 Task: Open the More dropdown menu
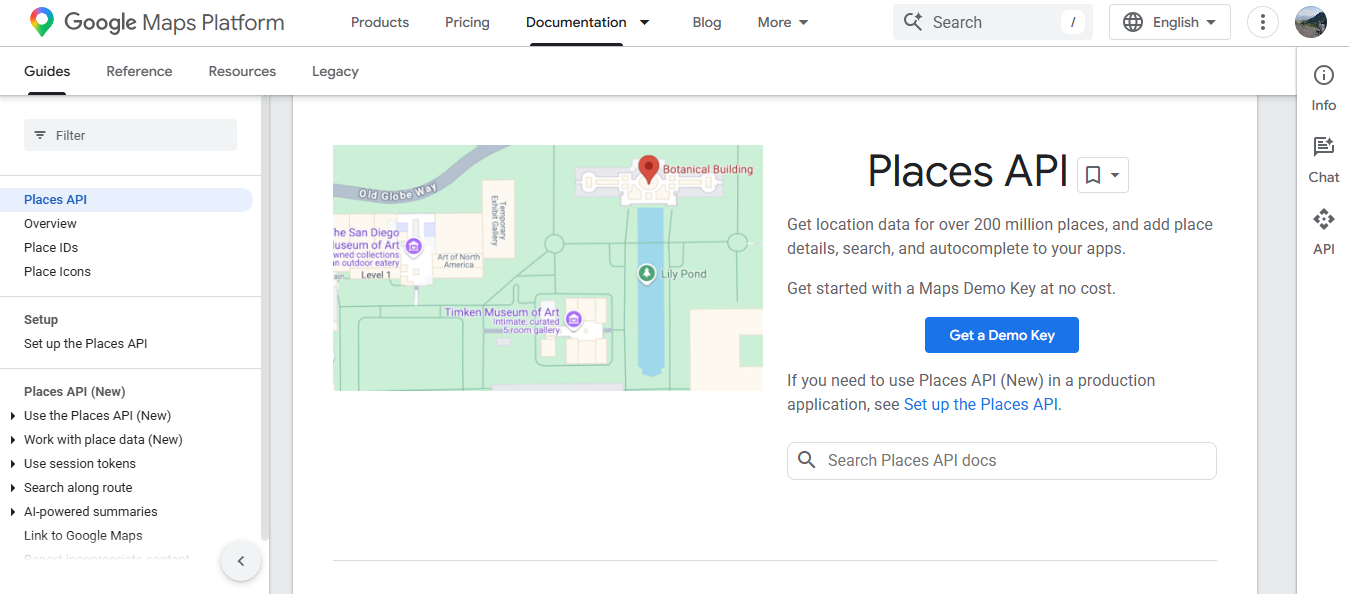784,22
